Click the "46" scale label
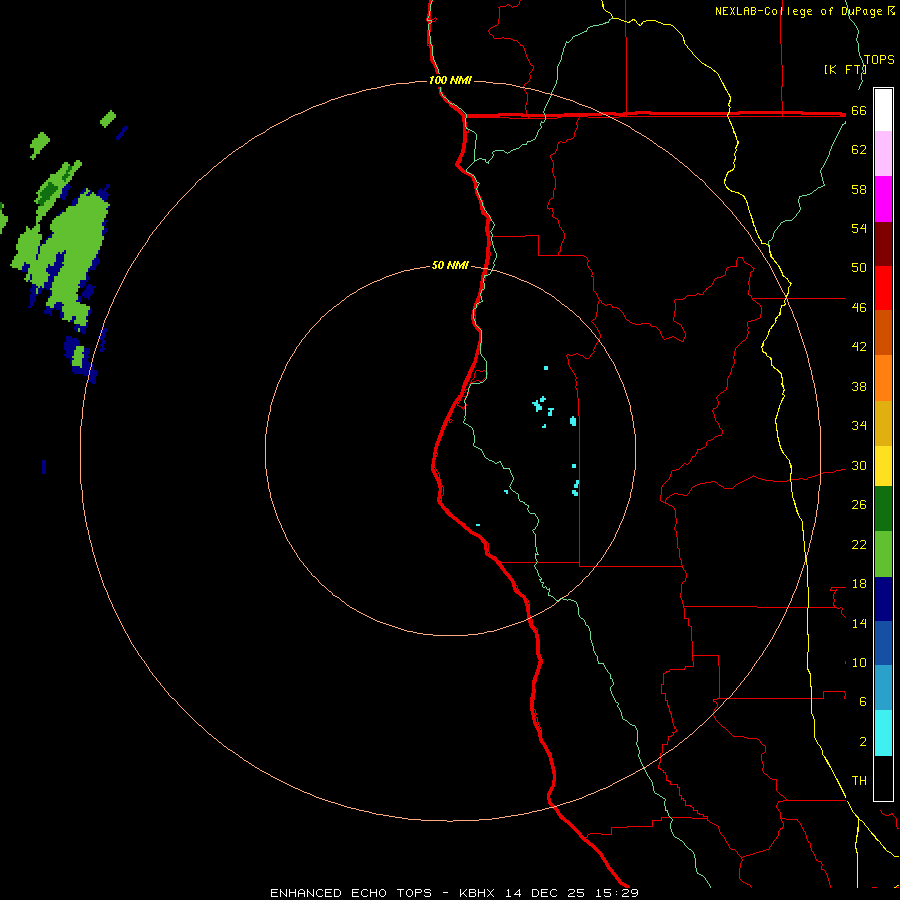 point(859,308)
